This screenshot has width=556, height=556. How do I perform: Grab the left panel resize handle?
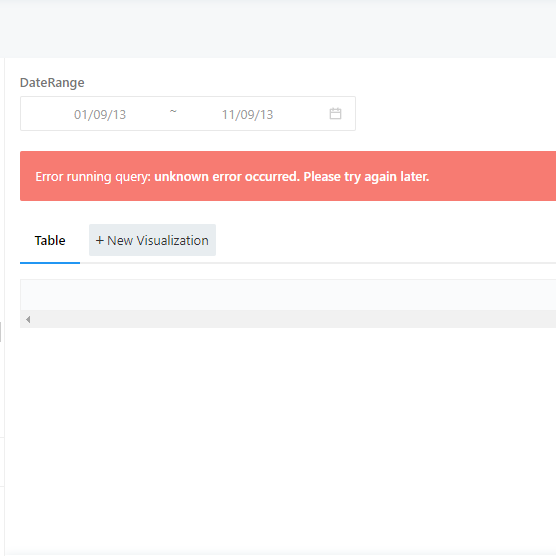pos(1,332)
